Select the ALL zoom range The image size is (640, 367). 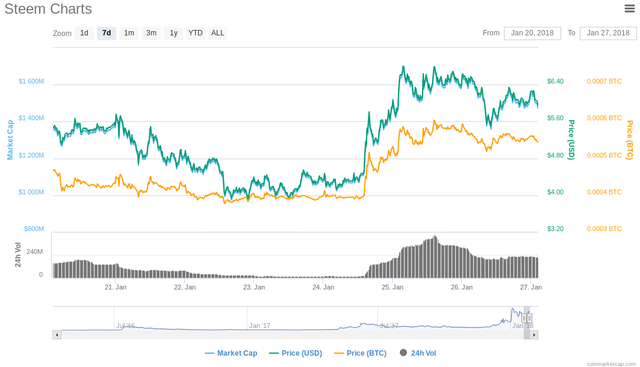[218, 33]
